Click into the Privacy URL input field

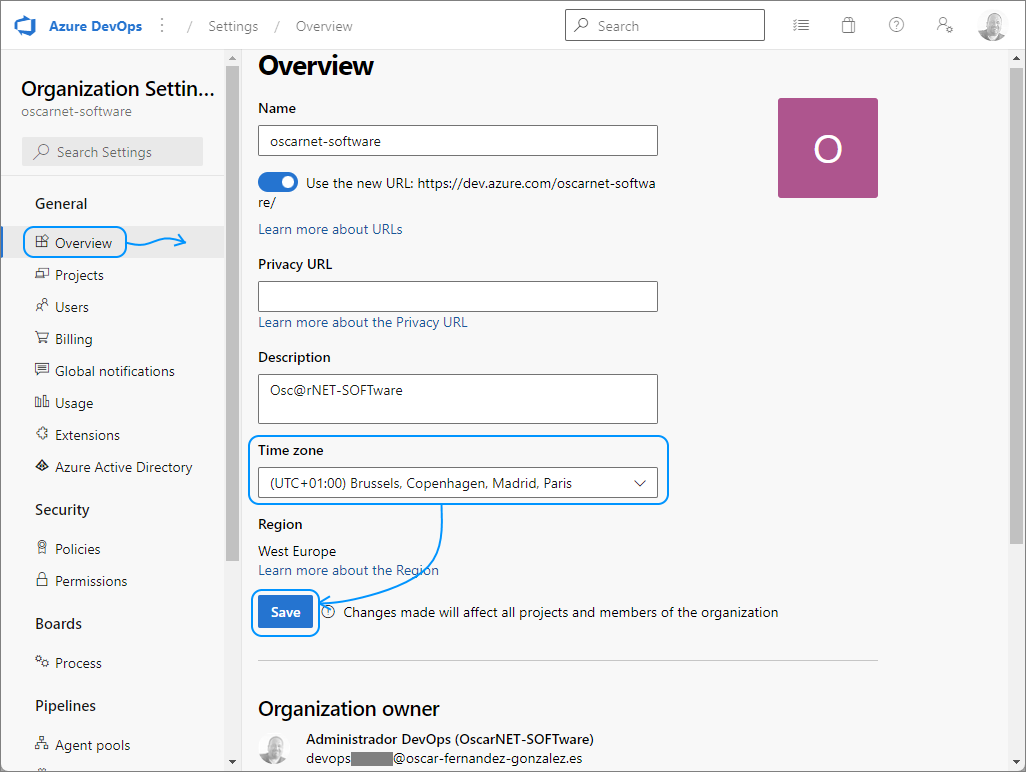[457, 296]
